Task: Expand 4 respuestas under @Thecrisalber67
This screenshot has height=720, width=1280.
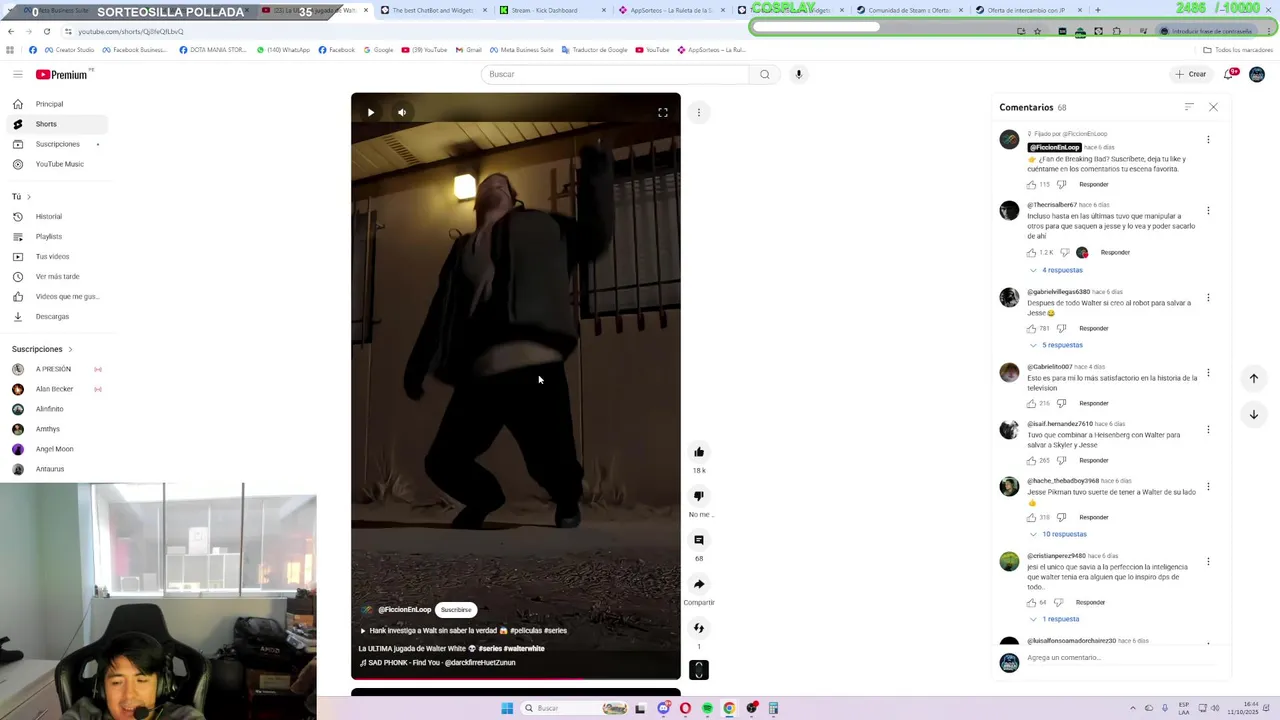Action: tap(1057, 270)
